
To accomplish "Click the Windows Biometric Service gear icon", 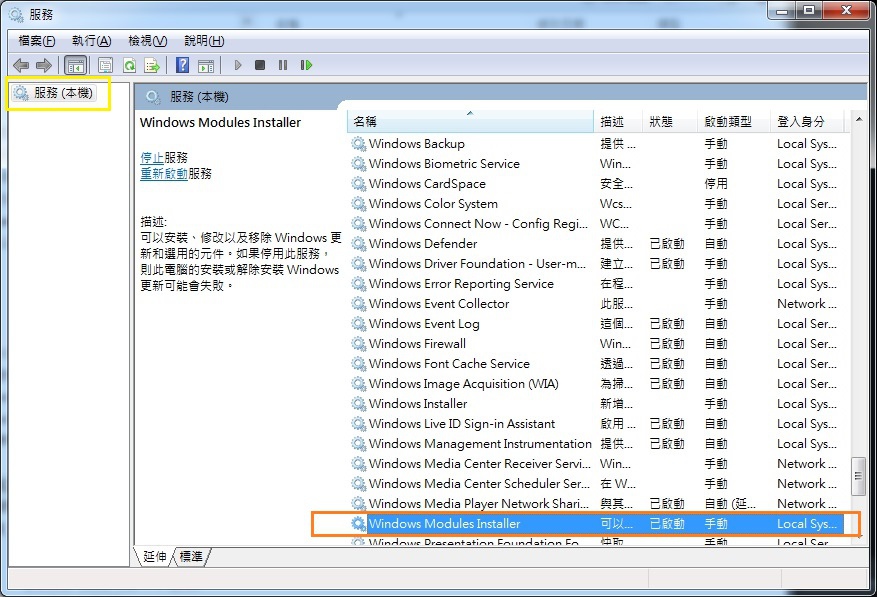I will (x=359, y=164).
